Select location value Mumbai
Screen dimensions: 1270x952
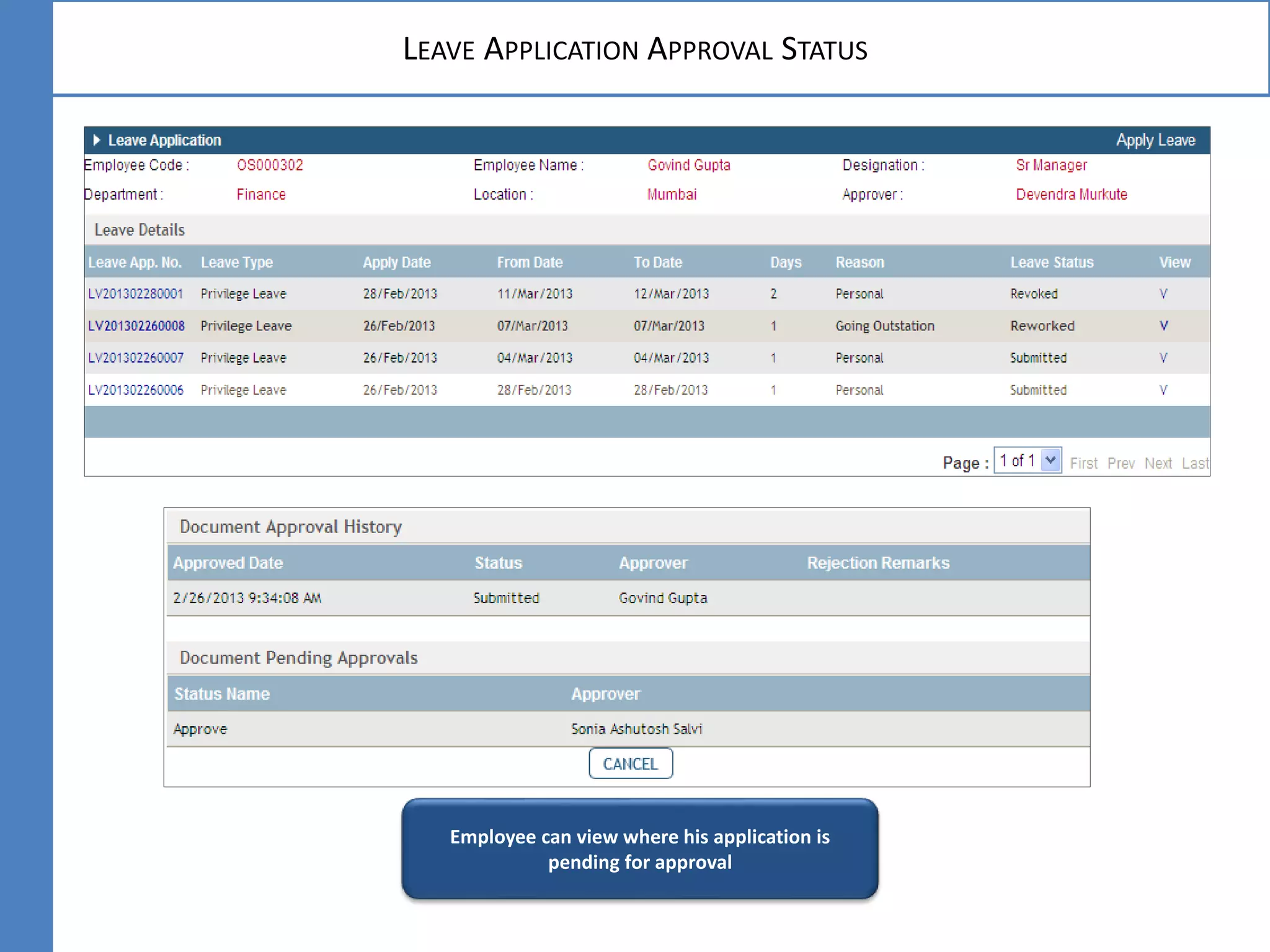click(672, 195)
